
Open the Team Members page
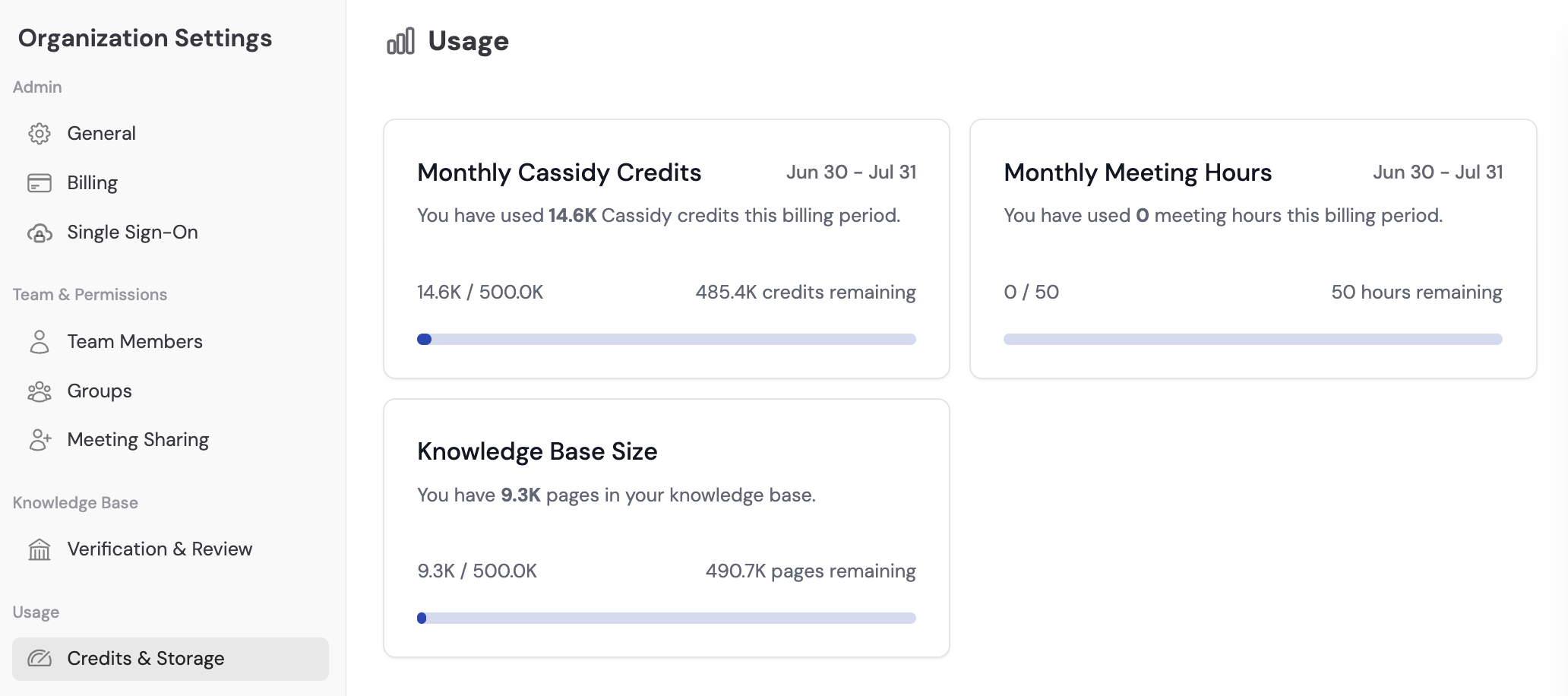click(134, 342)
